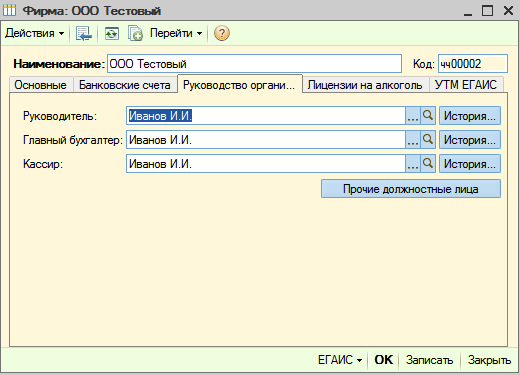Image resolution: width=520 pixels, height=375 pixels.
Task: Click ellipsis select button for Главный бухгалтер
Action: coord(413,140)
